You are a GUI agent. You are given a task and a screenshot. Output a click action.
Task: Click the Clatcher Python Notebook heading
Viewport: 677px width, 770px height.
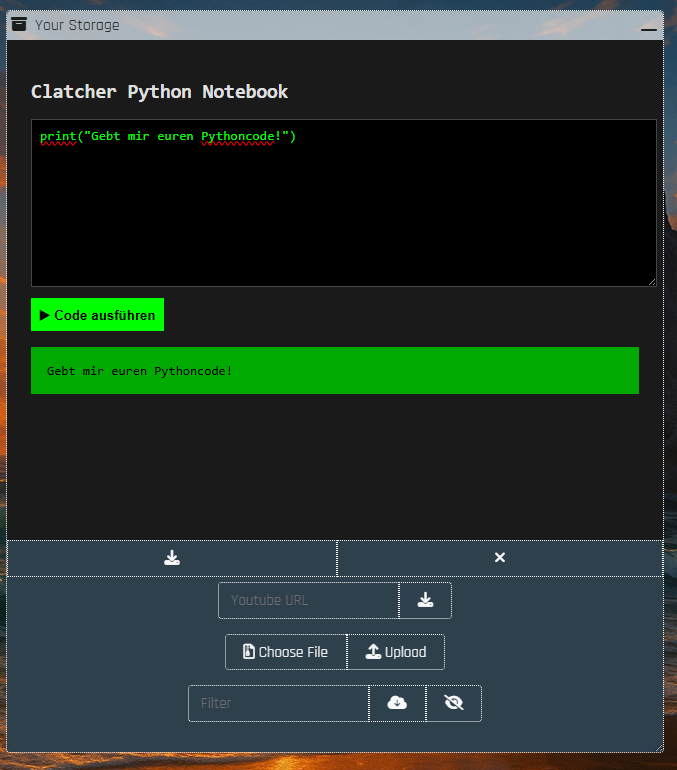[160, 92]
